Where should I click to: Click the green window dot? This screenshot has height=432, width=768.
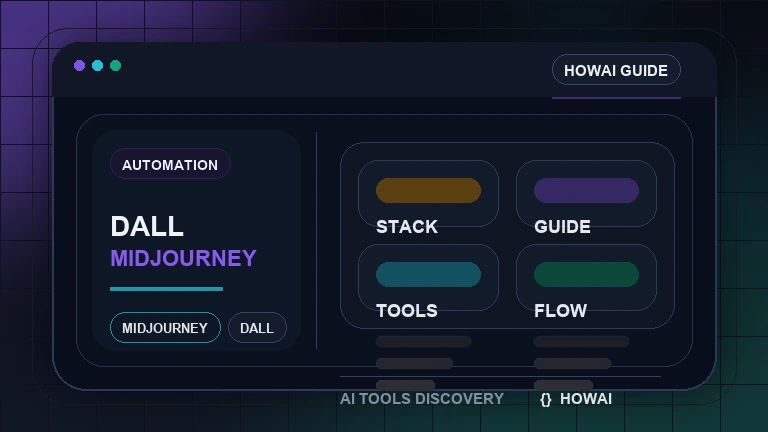[116, 66]
